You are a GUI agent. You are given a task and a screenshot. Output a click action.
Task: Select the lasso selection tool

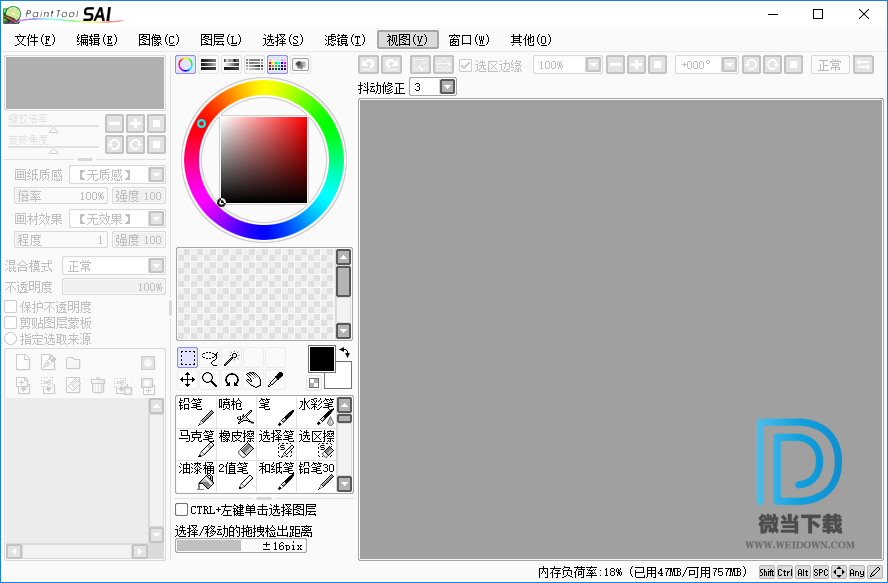click(x=210, y=358)
